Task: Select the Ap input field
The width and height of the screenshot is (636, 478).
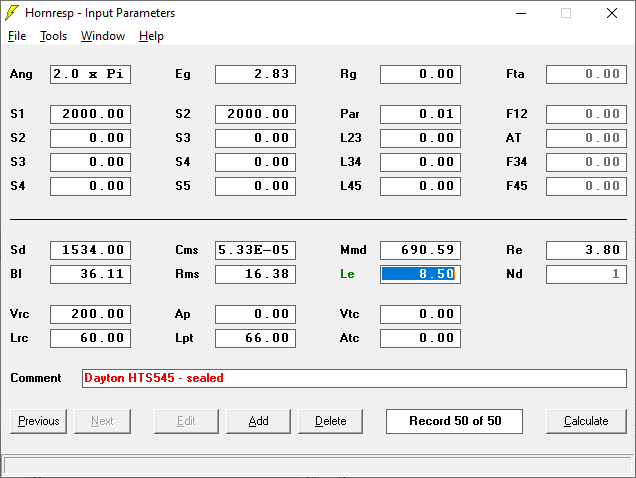Action: (x=256, y=314)
